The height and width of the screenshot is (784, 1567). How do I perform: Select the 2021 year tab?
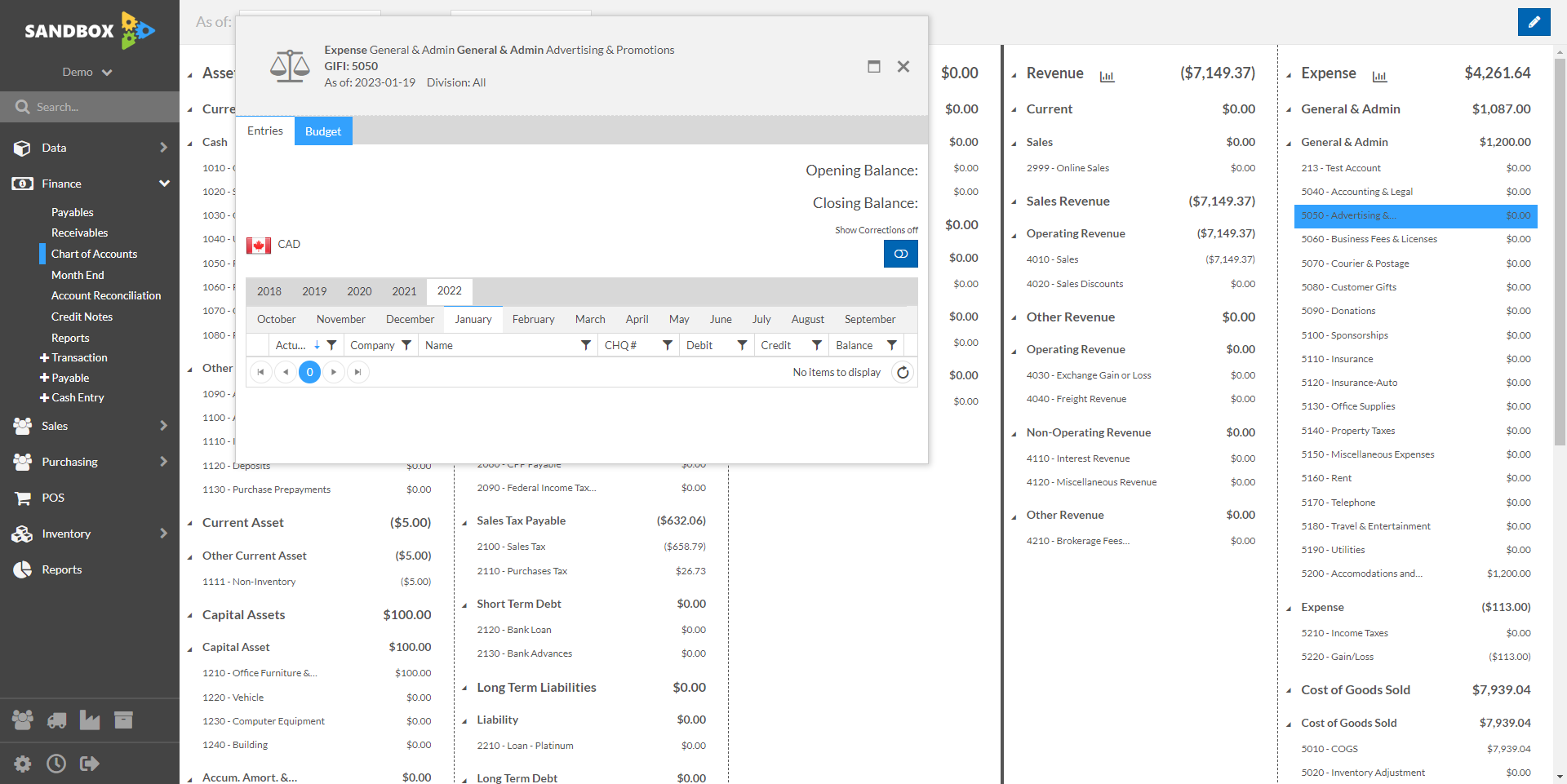click(404, 291)
